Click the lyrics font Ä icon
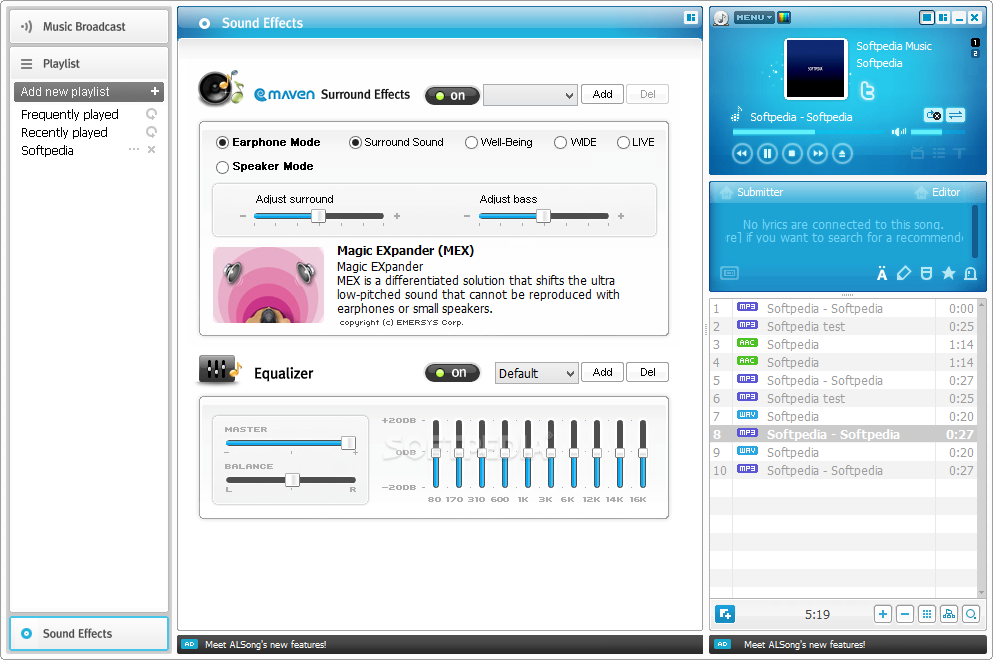The height and width of the screenshot is (660, 993). point(882,274)
